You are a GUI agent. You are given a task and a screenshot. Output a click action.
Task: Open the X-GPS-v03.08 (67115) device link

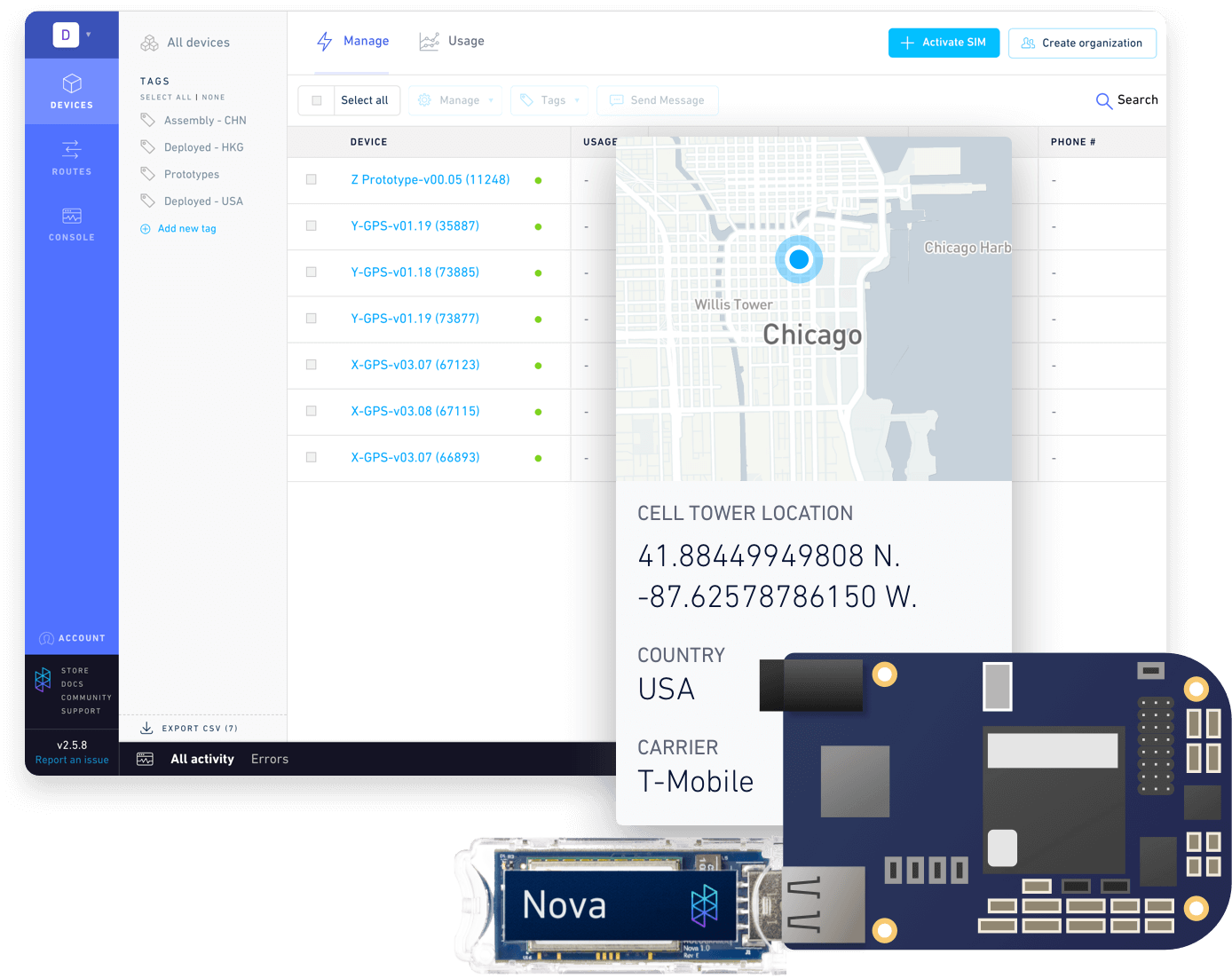(x=415, y=411)
